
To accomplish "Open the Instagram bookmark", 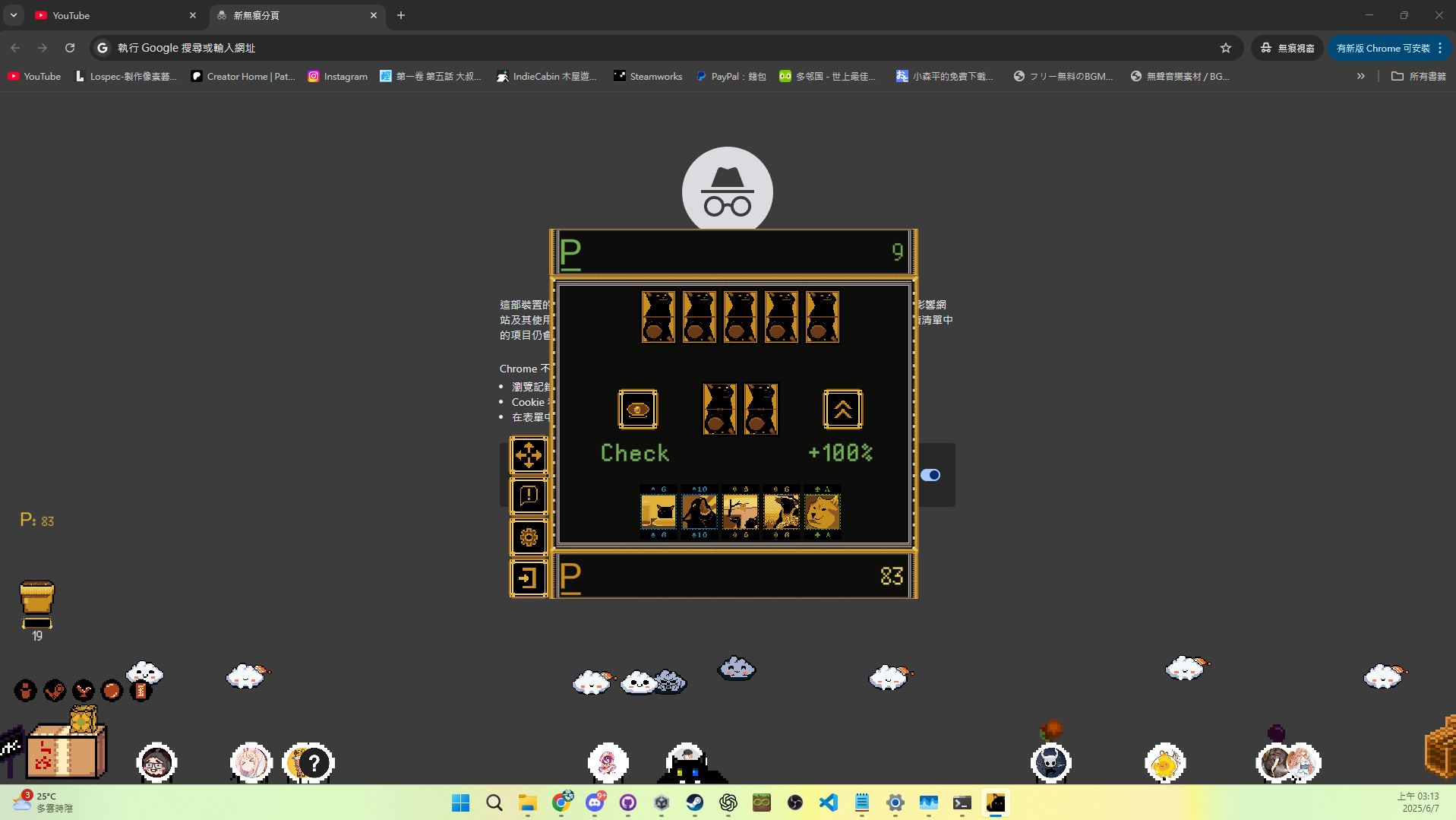I will click(338, 76).
